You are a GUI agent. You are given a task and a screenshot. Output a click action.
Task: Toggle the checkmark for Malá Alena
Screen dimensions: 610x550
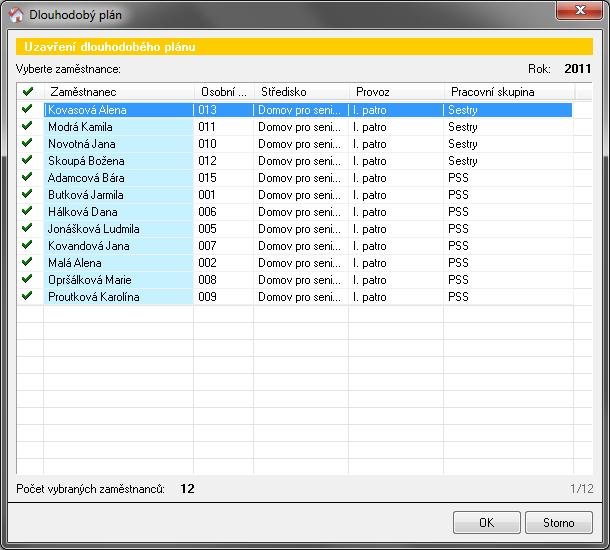click(27, 262)
